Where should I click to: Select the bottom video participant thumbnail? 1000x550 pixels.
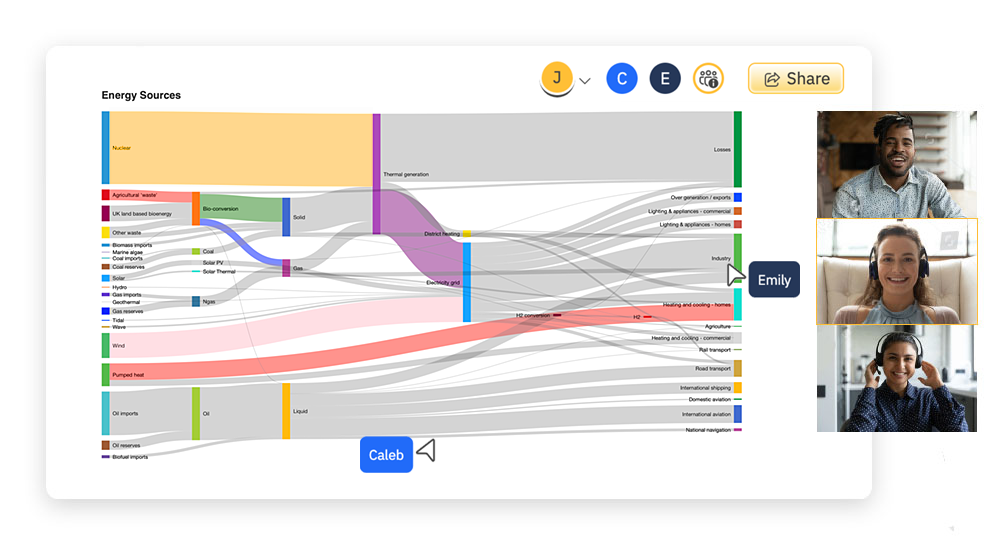pyautogui.click(x=896, y=379)
